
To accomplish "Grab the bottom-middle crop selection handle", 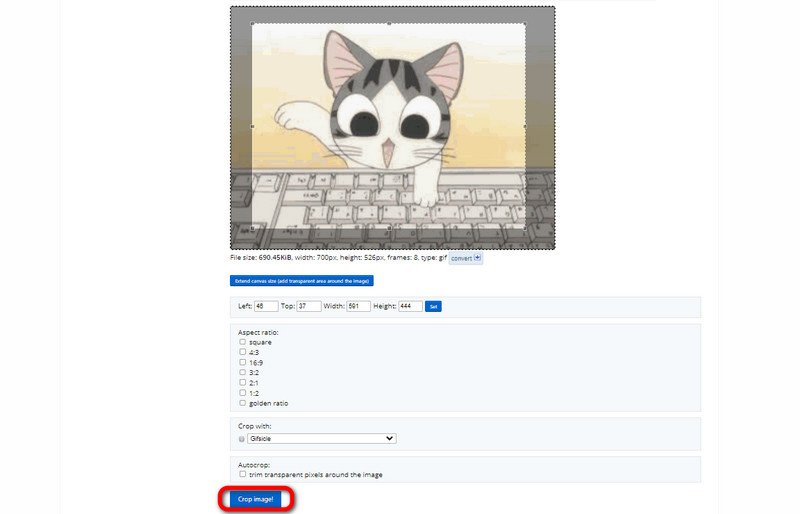I will pyautogui.click(x=389, y=228).
